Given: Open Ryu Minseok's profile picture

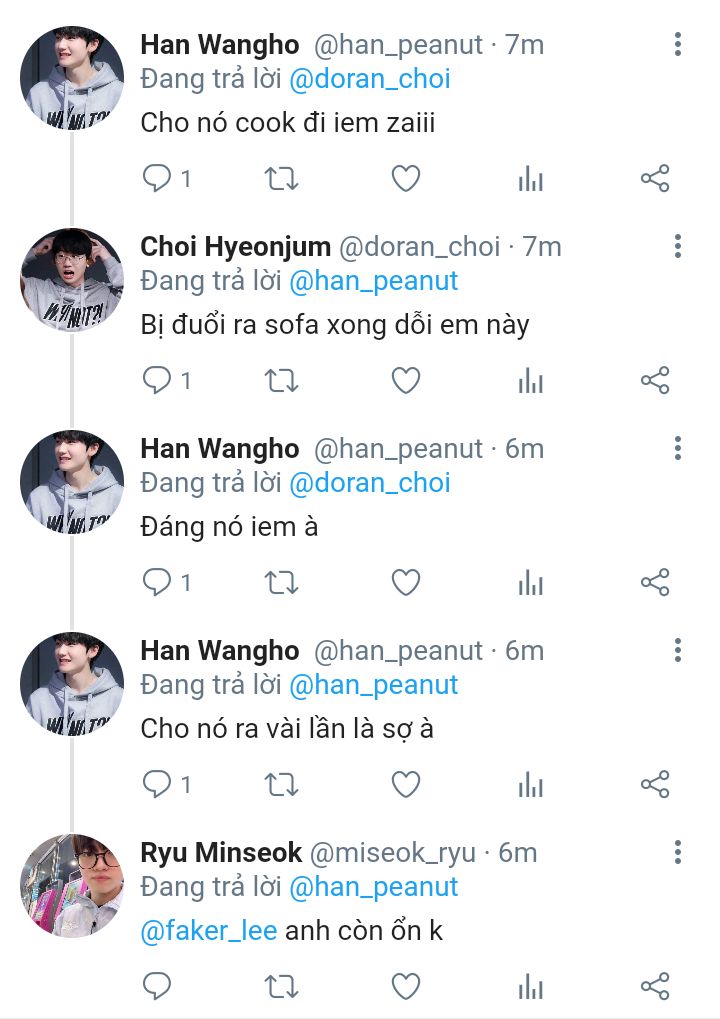Looking at the screenshot, I should (x=72, y=885).
